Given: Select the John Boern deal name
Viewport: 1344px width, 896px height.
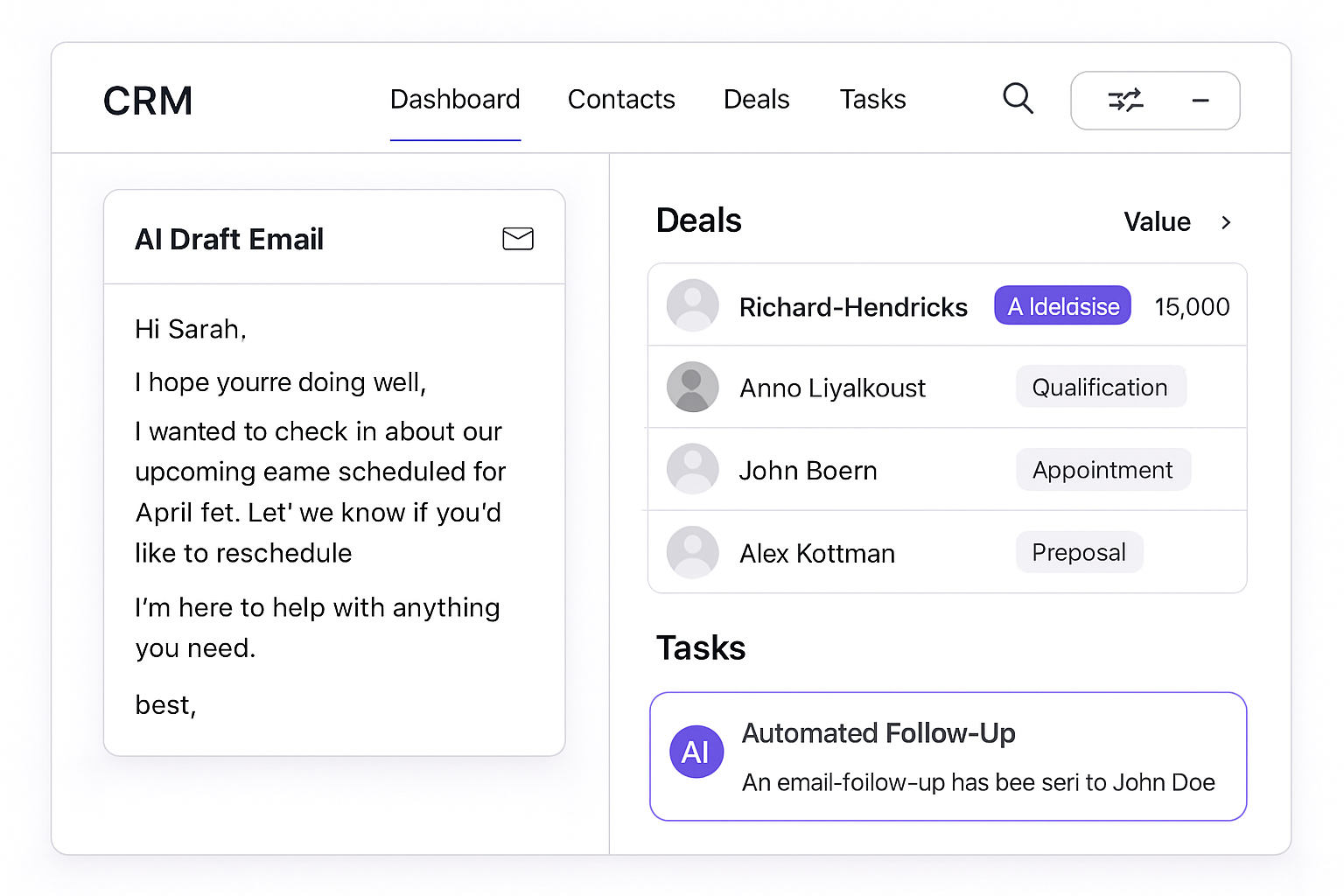Looking at the screenshot, I should click(808, 471).
